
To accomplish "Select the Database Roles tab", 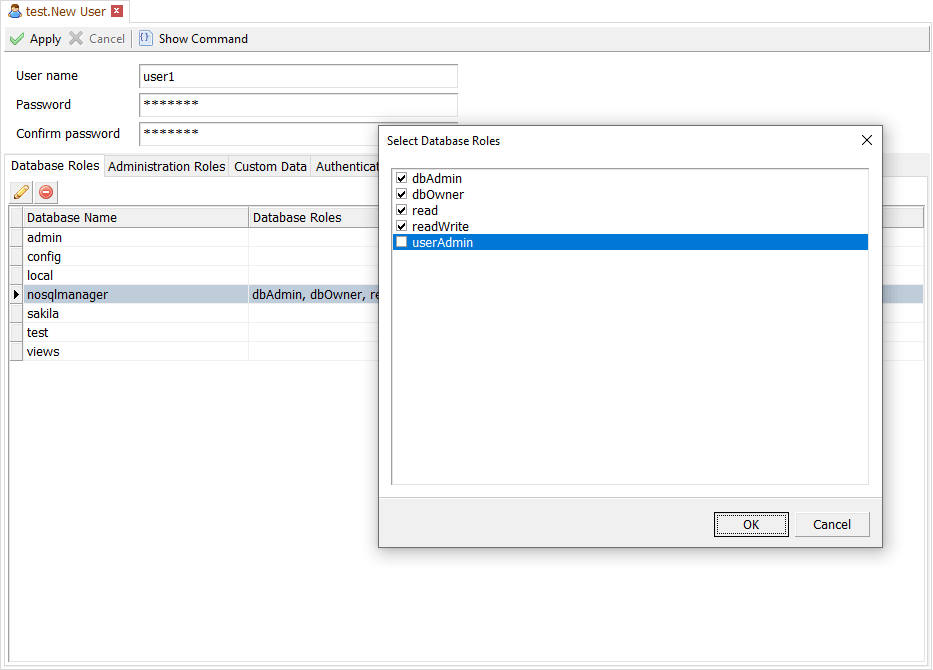I will click(55, 166).
